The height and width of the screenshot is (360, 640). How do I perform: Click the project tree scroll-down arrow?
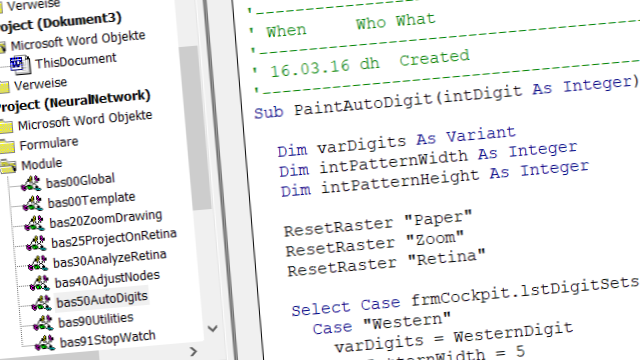point(212,328)
